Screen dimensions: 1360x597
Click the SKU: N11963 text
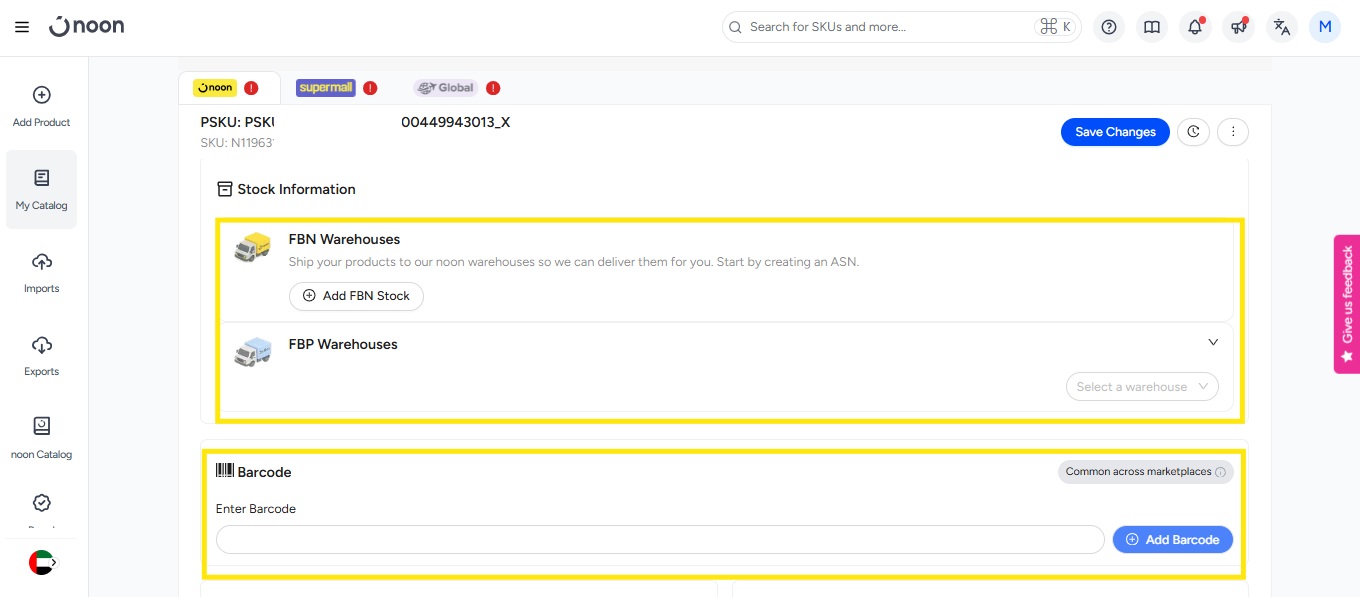tap(237, 143)
